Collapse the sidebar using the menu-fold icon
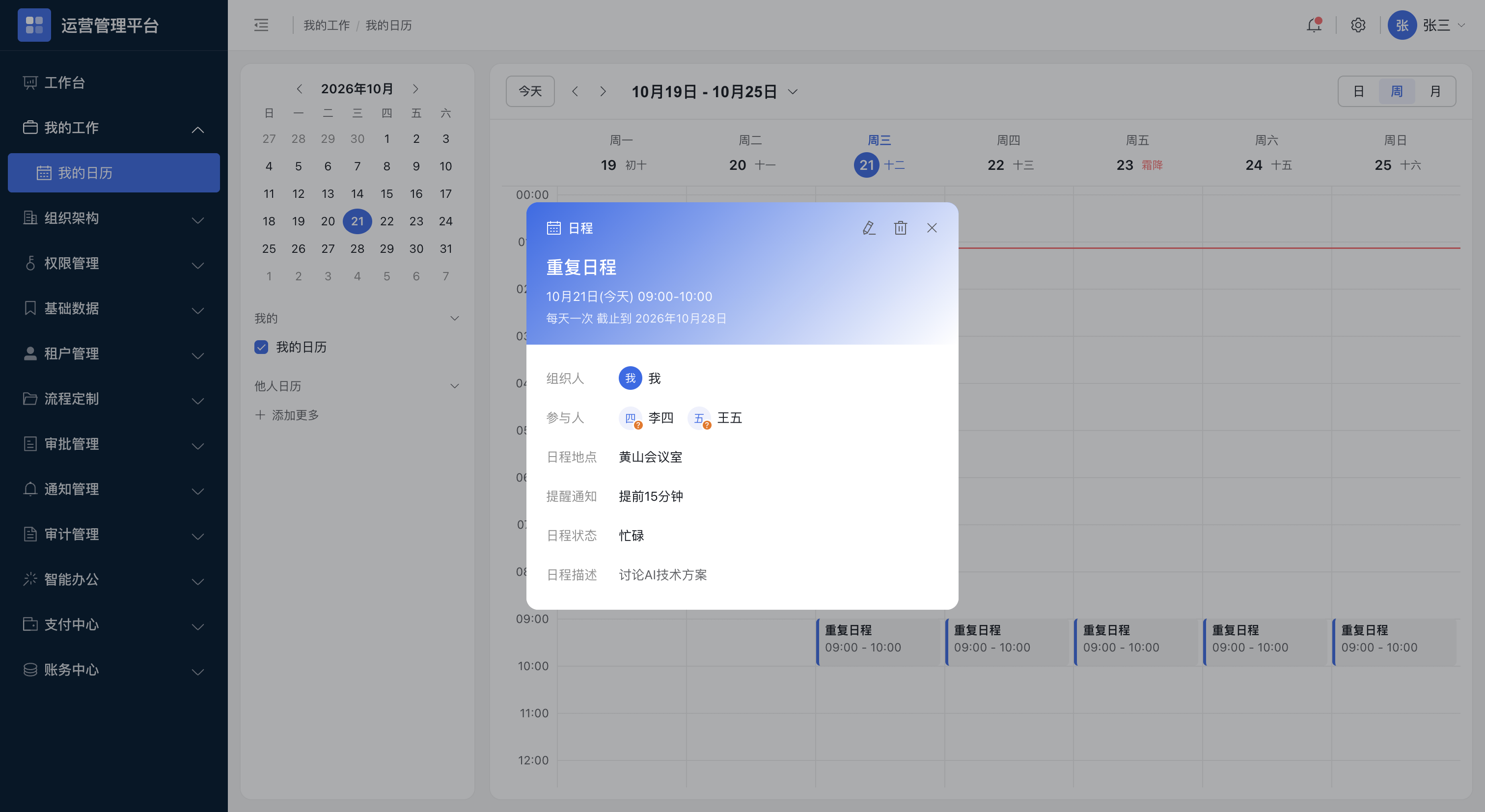 click(x=261, y=26)
